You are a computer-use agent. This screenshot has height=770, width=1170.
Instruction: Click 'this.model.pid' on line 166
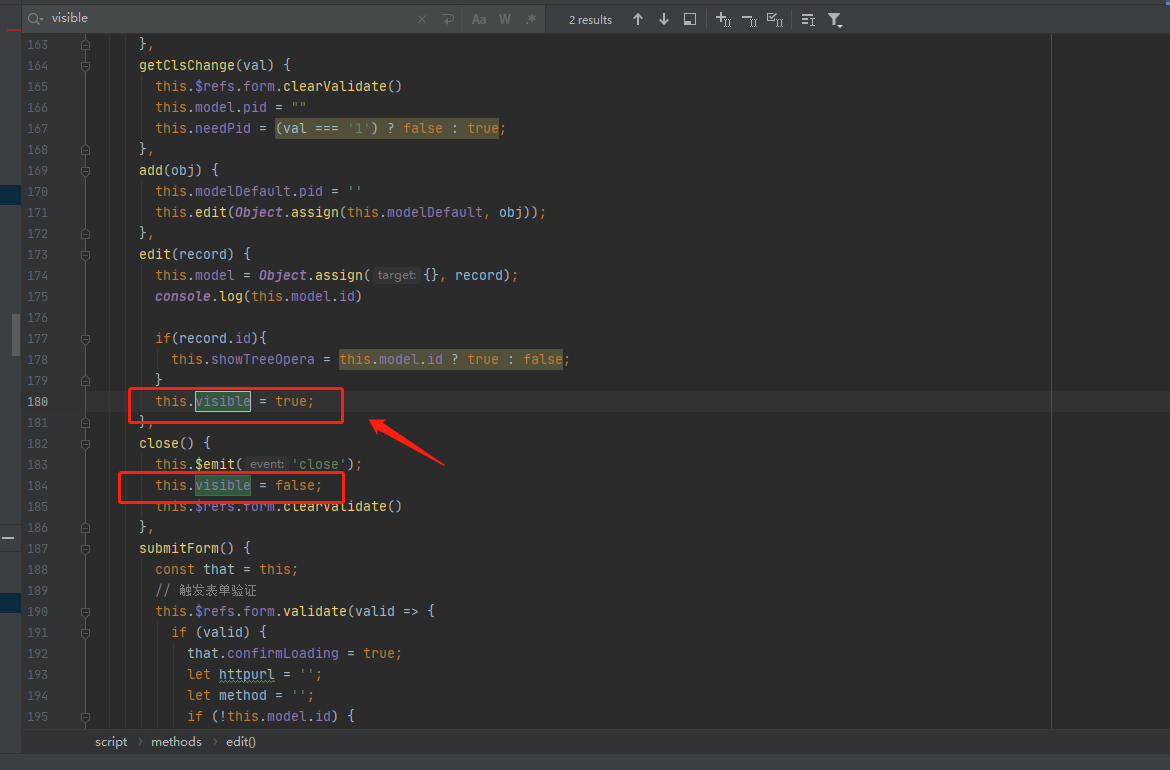pos(211,107)
